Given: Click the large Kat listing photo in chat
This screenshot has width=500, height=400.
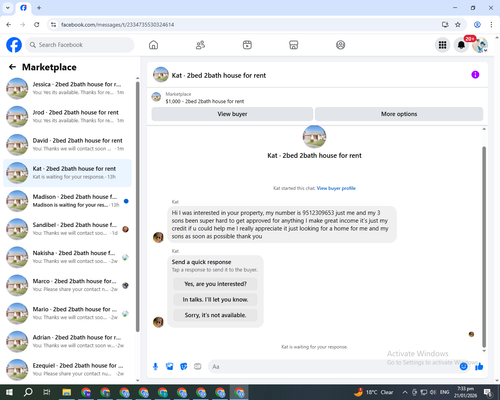Looking at the screenshot, I should [314, 137].
